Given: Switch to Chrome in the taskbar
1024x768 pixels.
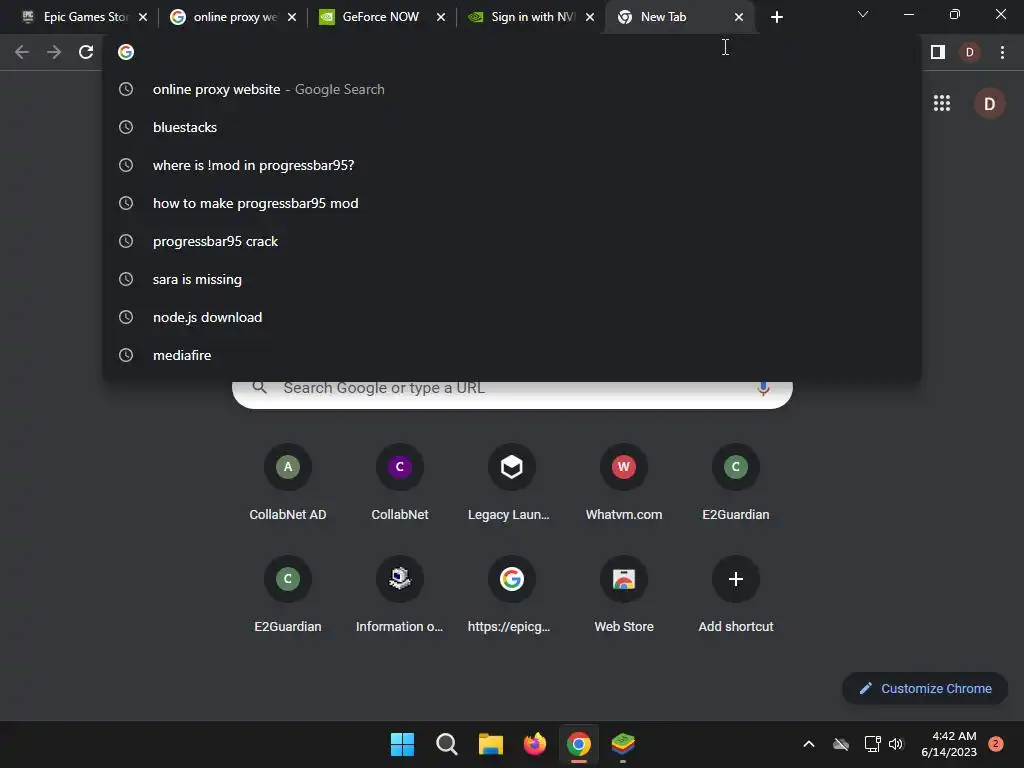Looking at the screenshot, I should tap(579, 744).
